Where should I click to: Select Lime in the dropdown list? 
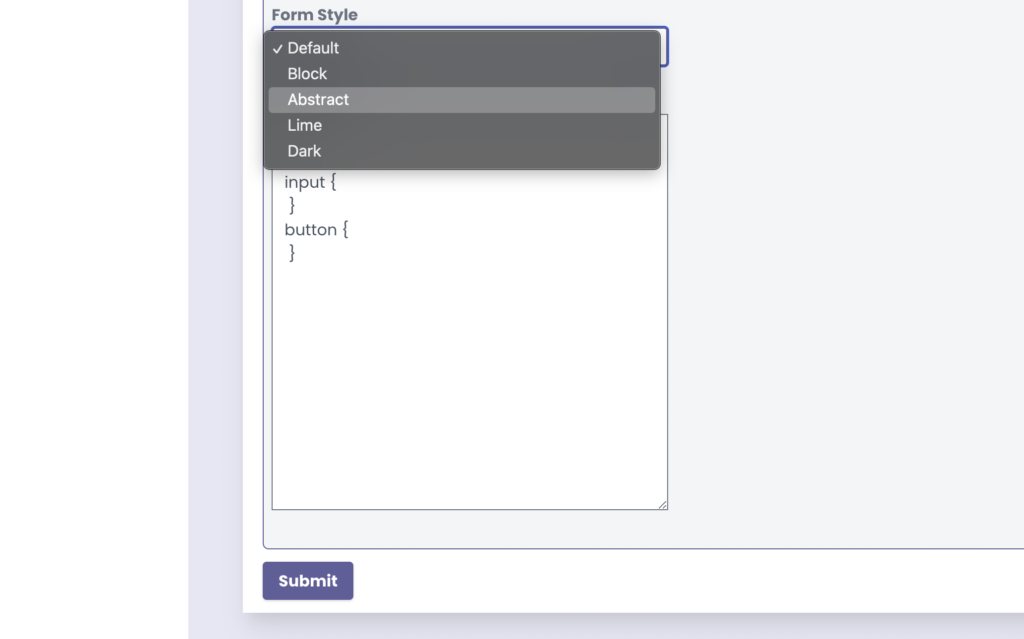(x=304, y=126)
